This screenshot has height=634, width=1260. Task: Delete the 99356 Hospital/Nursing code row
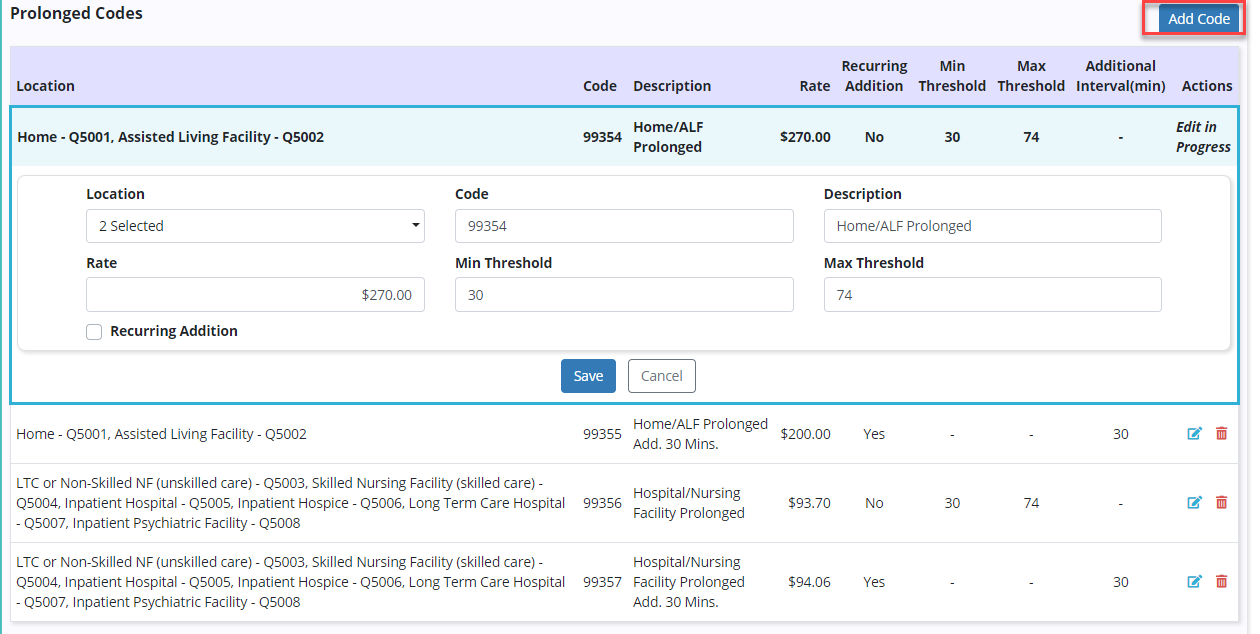pos(1221,503)
